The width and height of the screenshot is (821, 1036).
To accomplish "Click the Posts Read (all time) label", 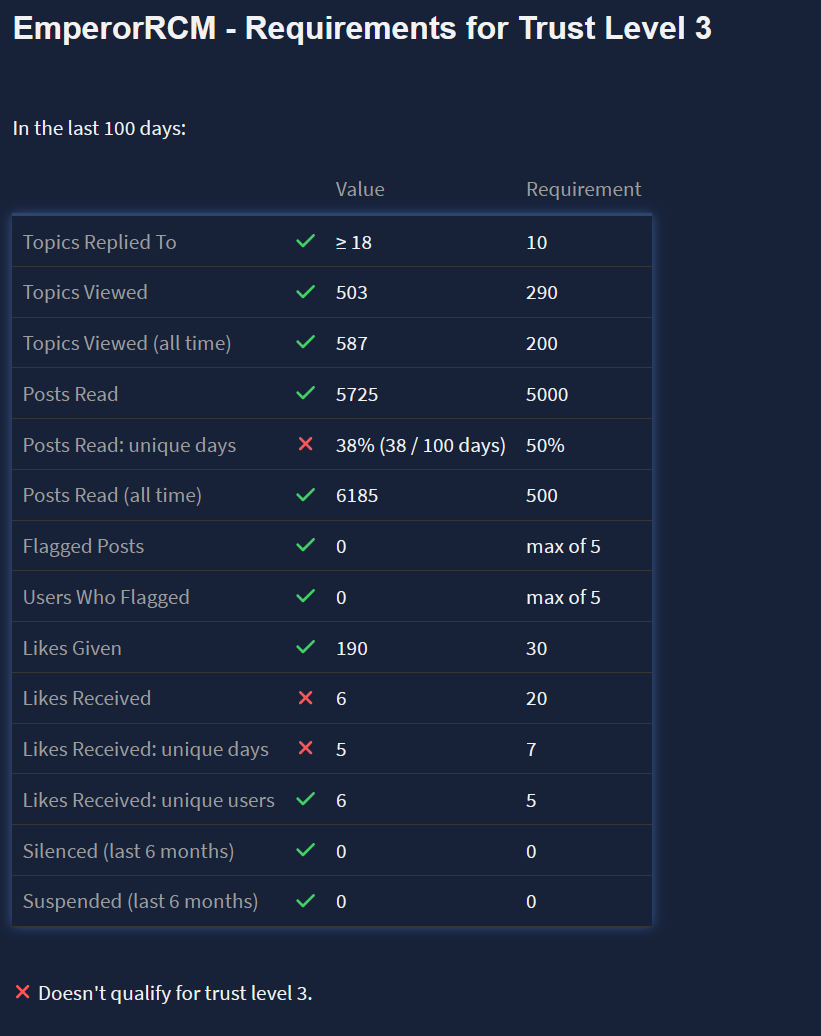I will coord(112,495).
